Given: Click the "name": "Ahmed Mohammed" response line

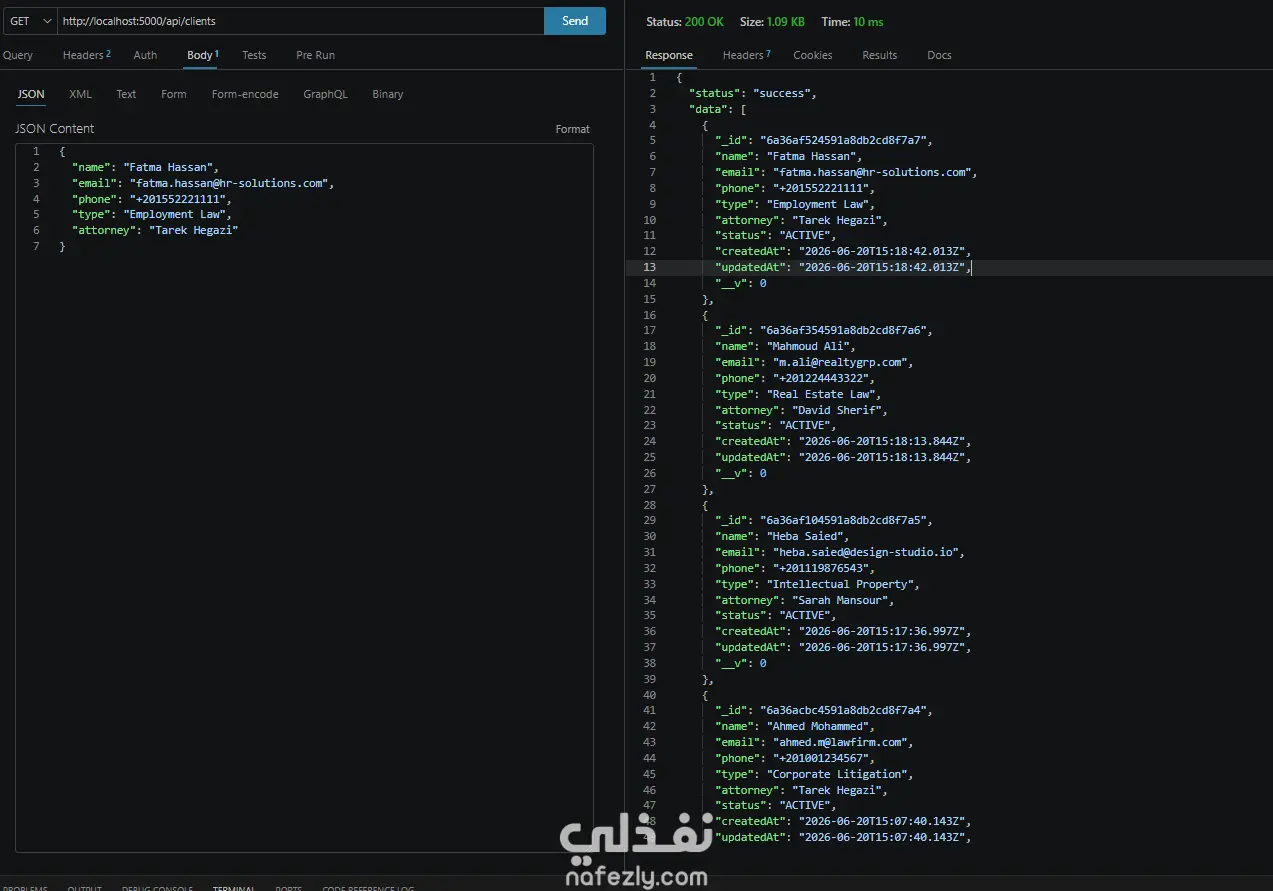Looking at the screenshot, I should 795,726.
